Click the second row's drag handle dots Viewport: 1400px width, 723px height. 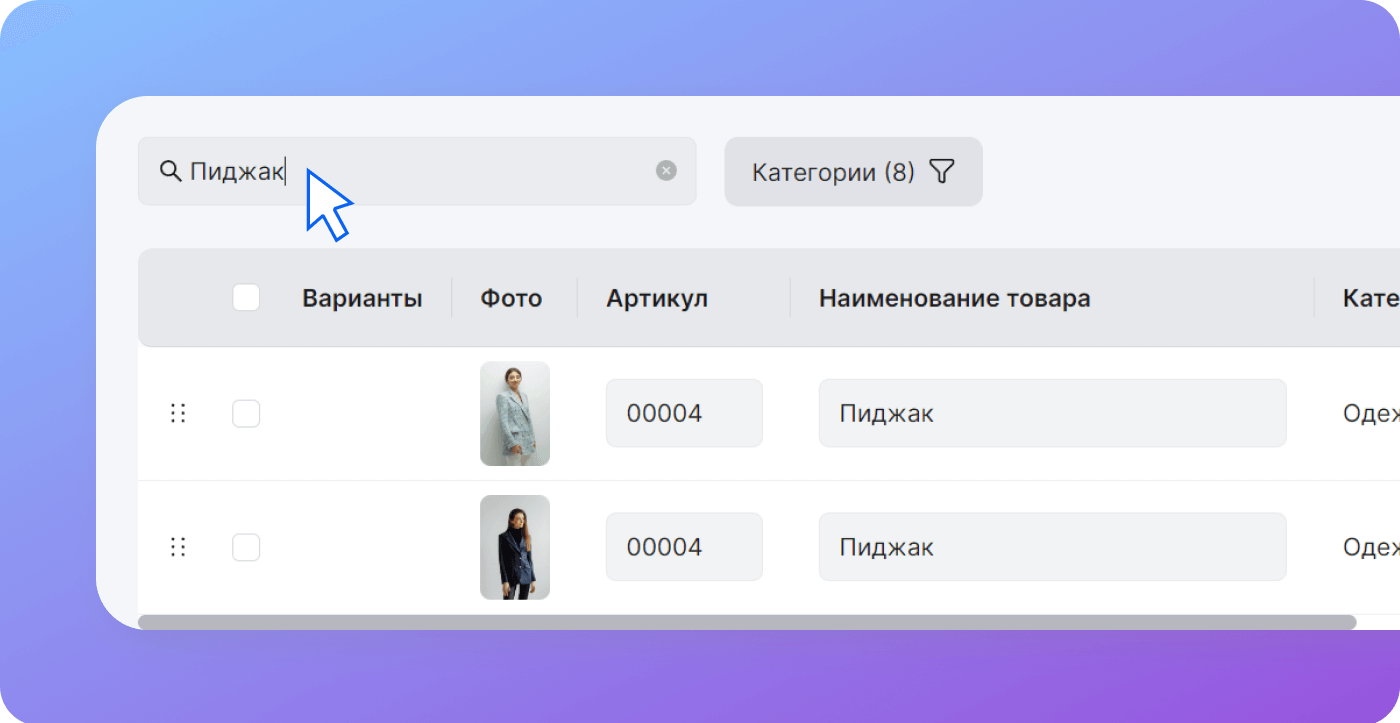point(178,547)
